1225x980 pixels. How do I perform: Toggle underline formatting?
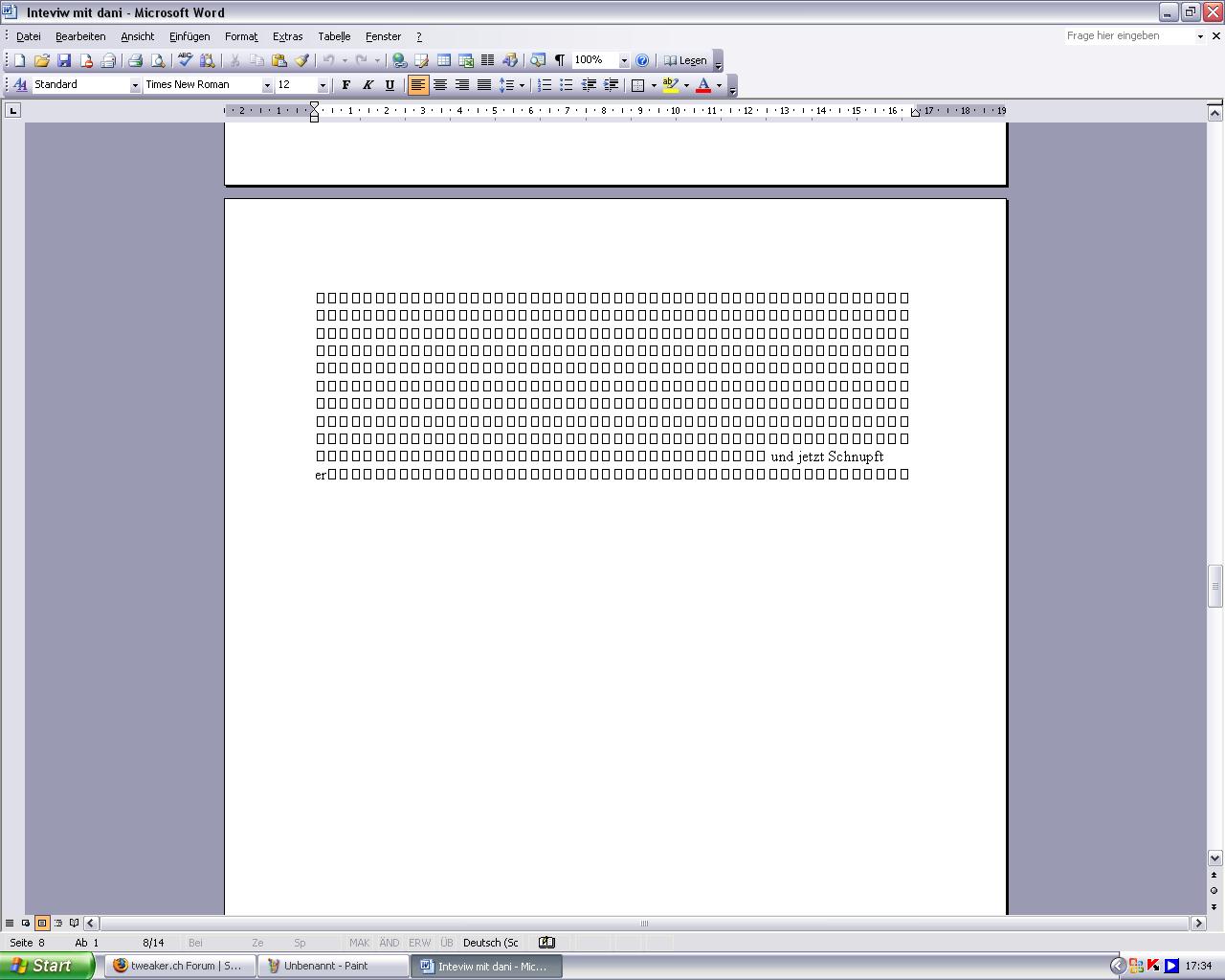point(390,85)
